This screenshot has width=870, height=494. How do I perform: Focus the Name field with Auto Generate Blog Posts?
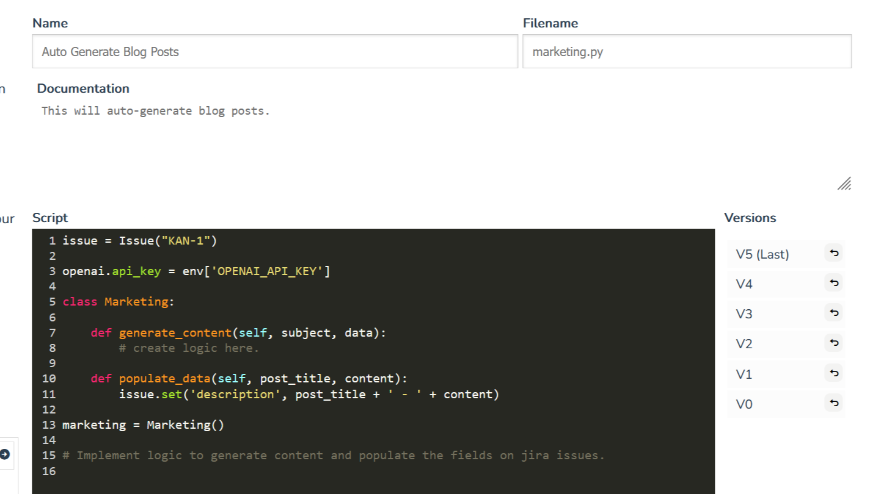(275, 51)
